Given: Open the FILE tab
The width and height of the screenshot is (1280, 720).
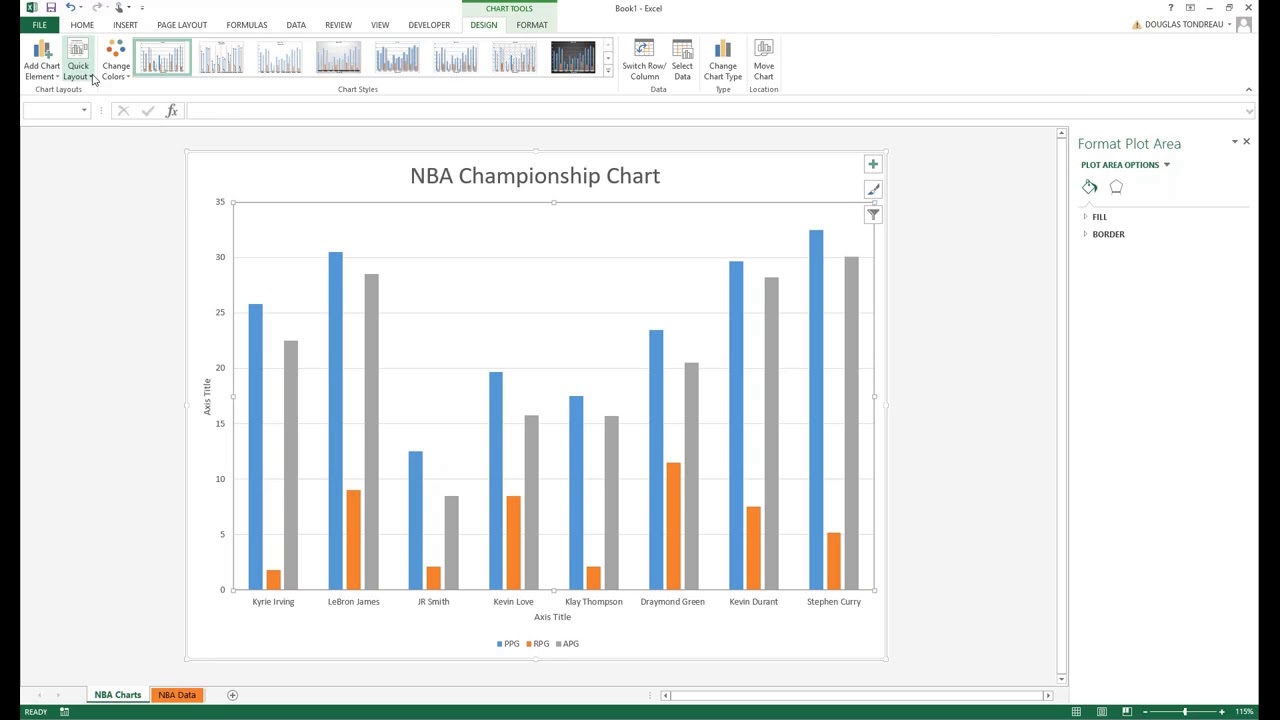Looking at the screenshot, I should point(39,25).
